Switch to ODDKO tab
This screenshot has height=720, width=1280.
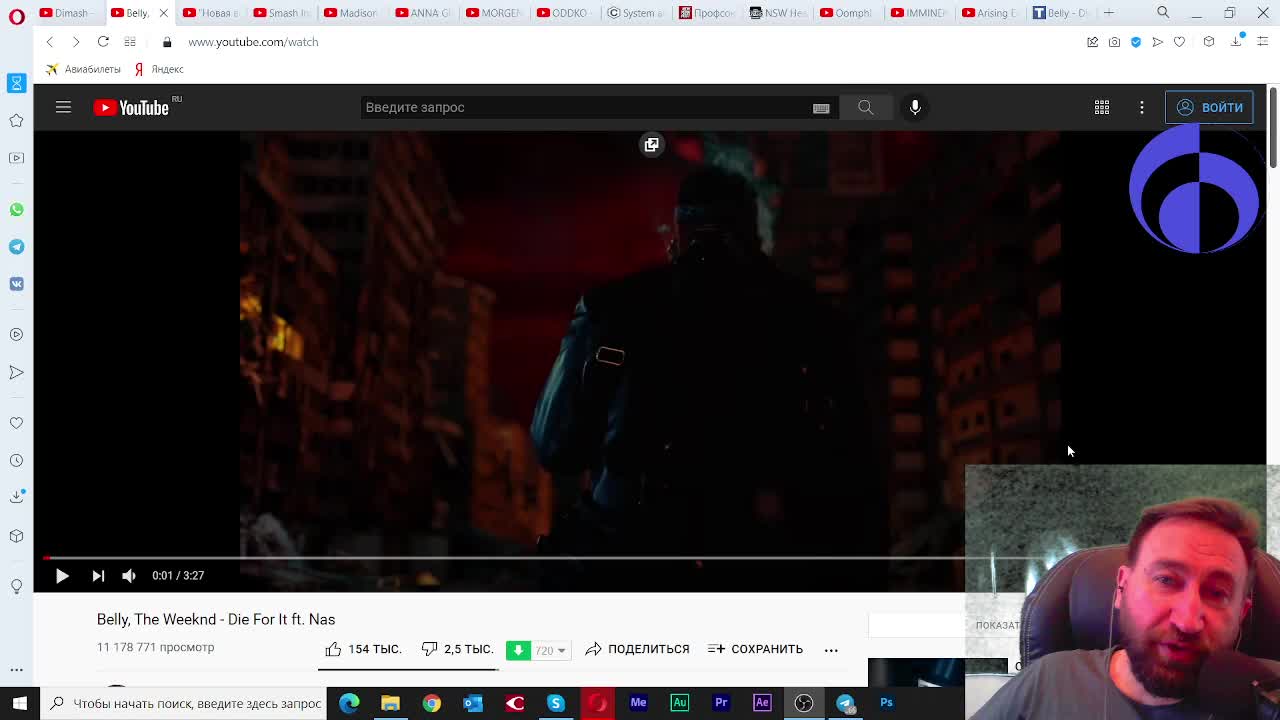tap(565, 13)
